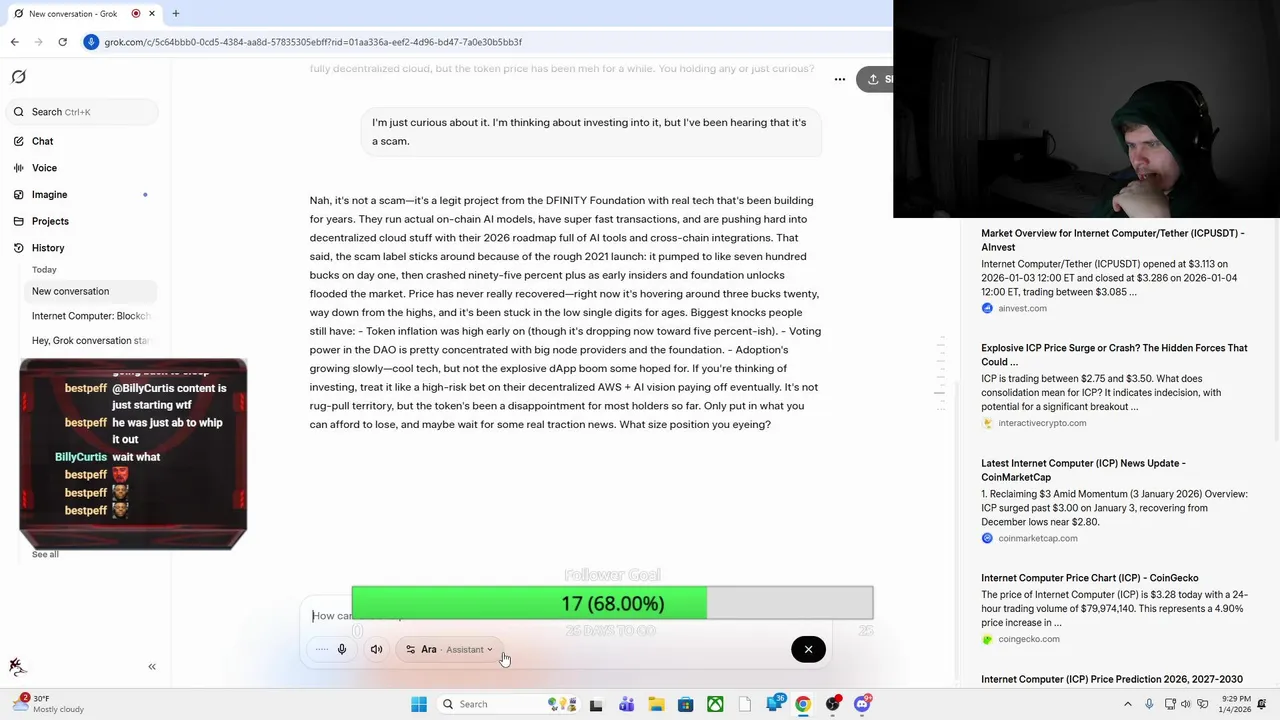Open 'Internet Computer: Blockch...' history entry
This screenshot has height=720, width=1280.
click(90, 316)
